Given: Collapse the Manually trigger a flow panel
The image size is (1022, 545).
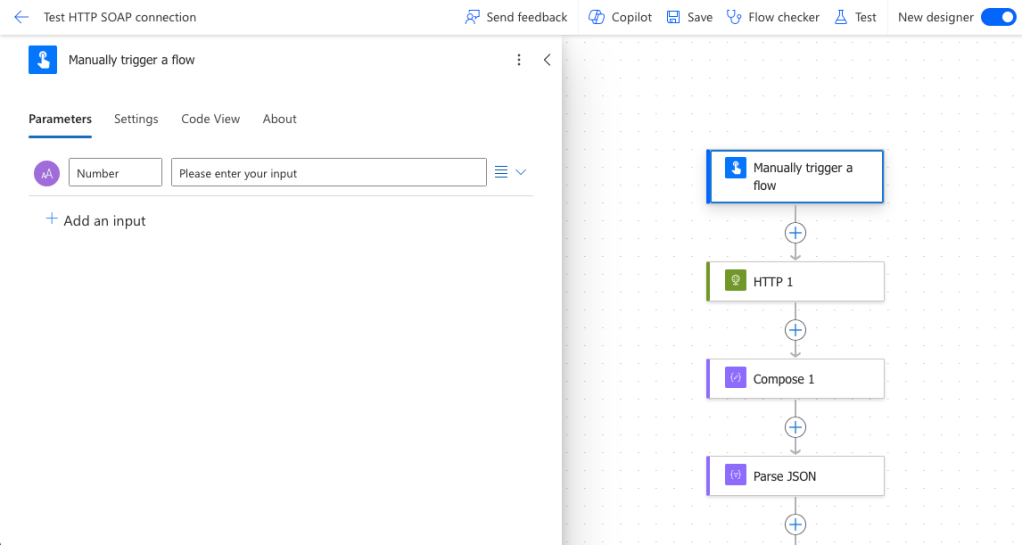Looking at the screenshot, I should tap(547, 60).
